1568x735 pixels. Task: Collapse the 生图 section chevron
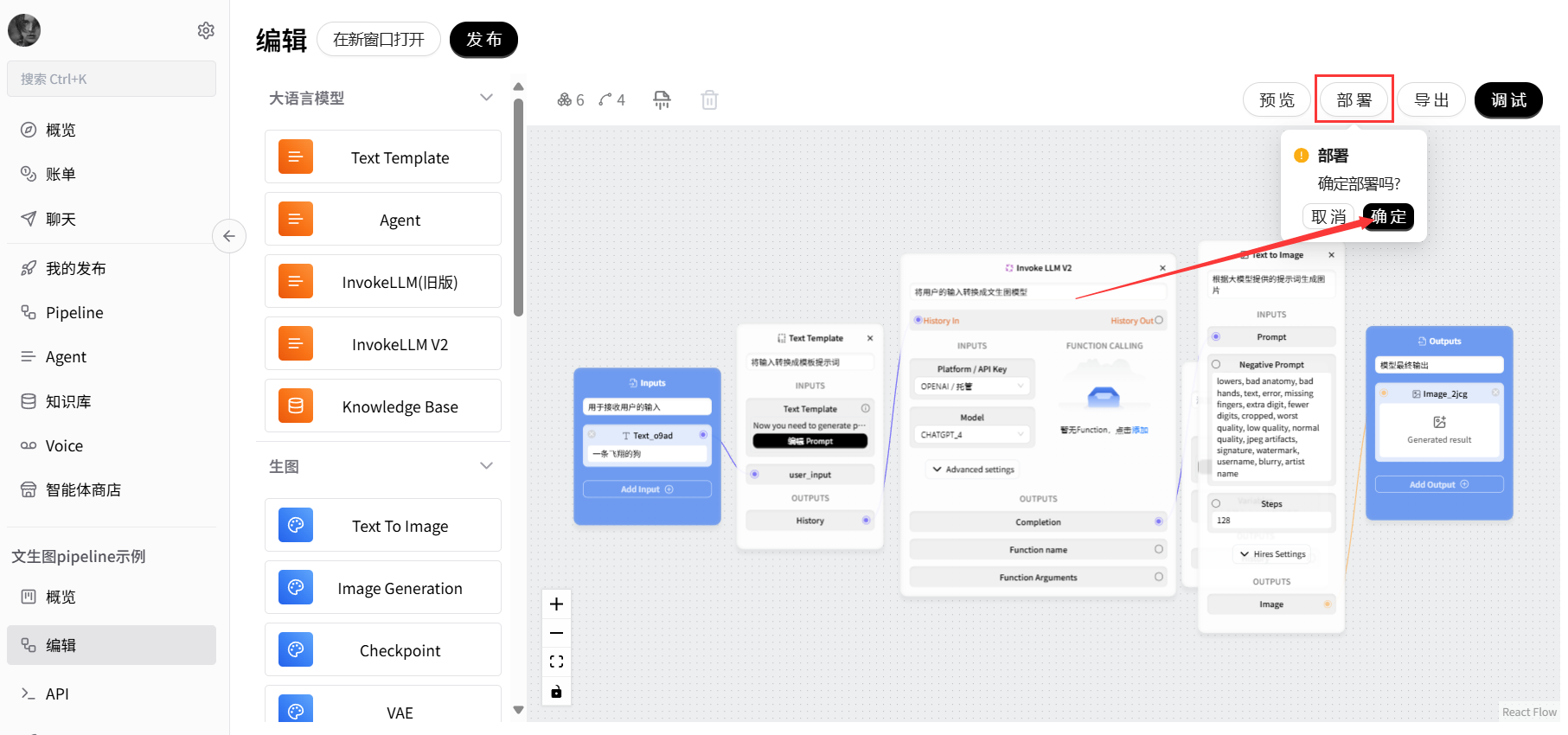click(x=486, y=466)
